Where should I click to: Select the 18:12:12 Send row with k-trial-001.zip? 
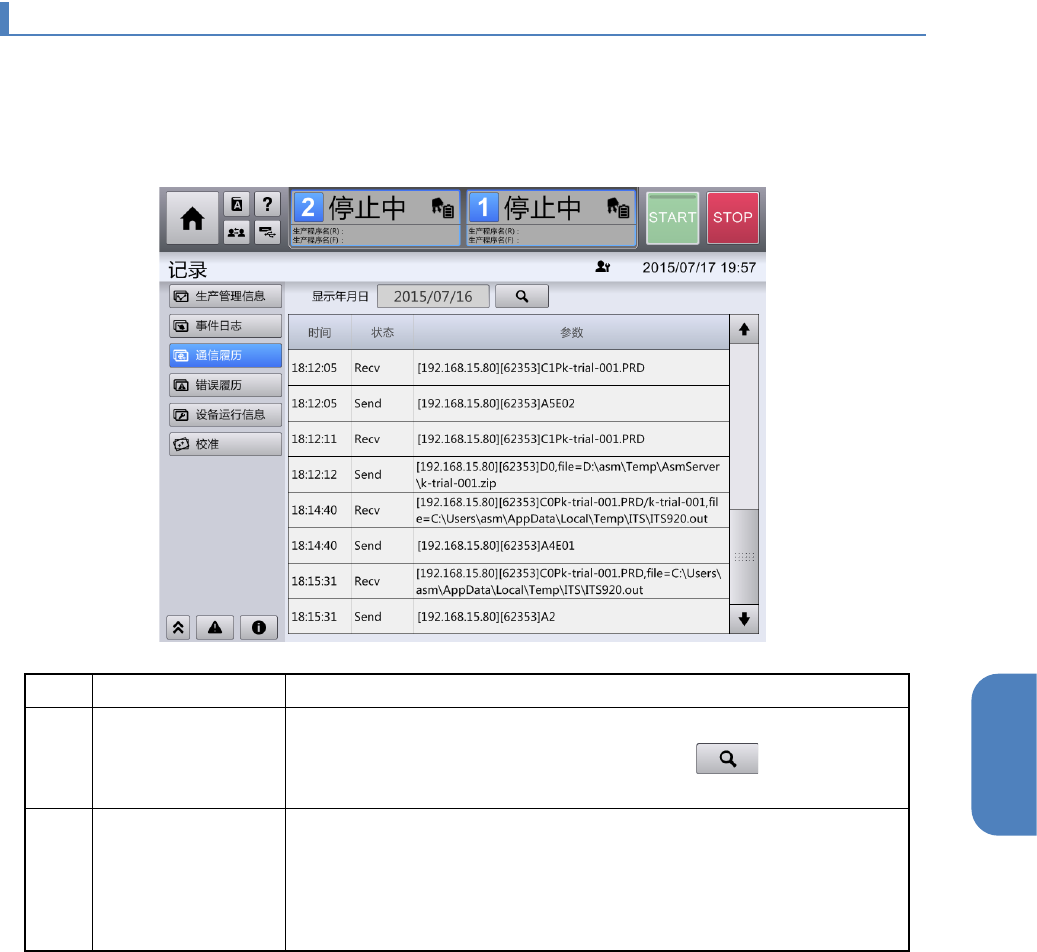[509, 474]
